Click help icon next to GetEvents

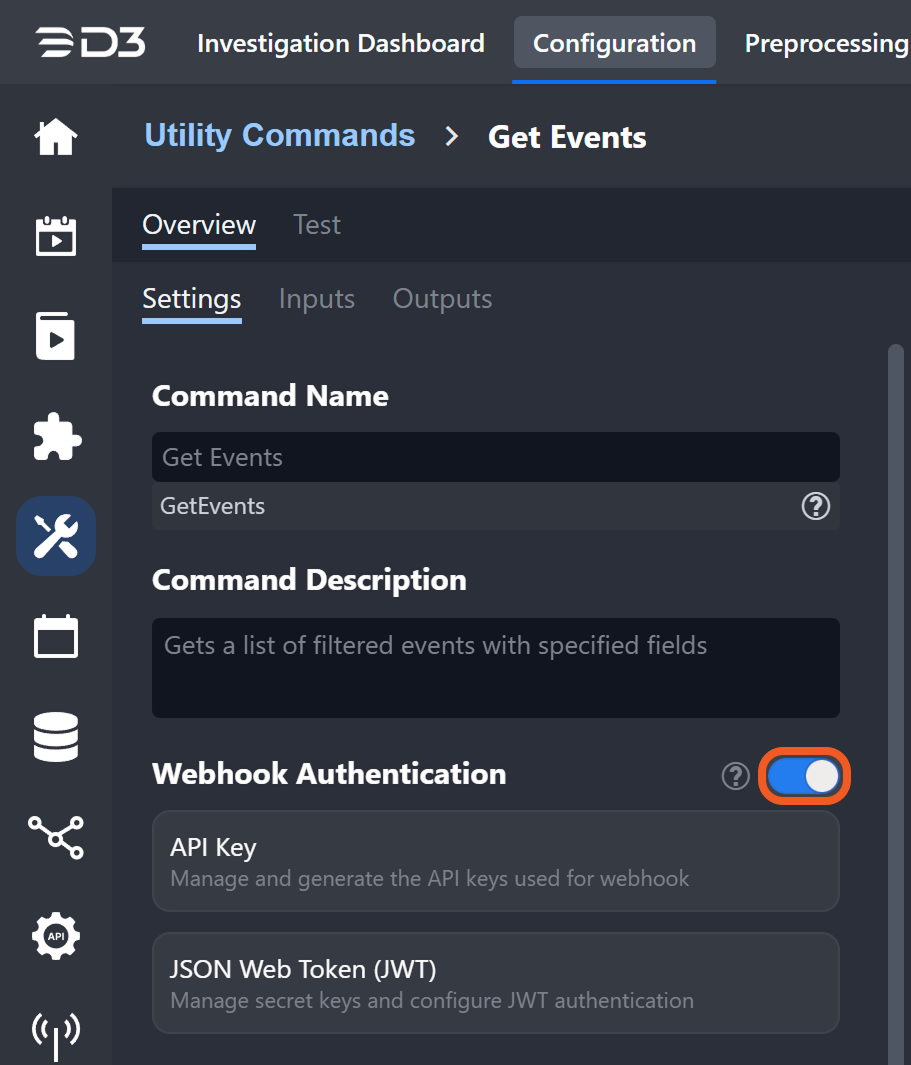(815, 507)
